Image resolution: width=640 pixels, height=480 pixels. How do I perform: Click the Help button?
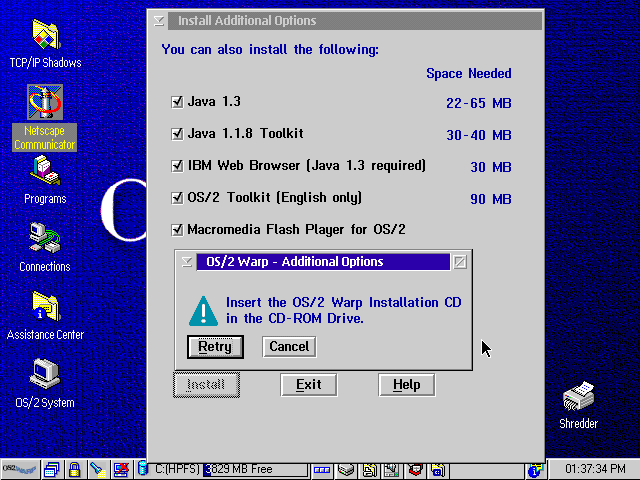tap(407, 384)
